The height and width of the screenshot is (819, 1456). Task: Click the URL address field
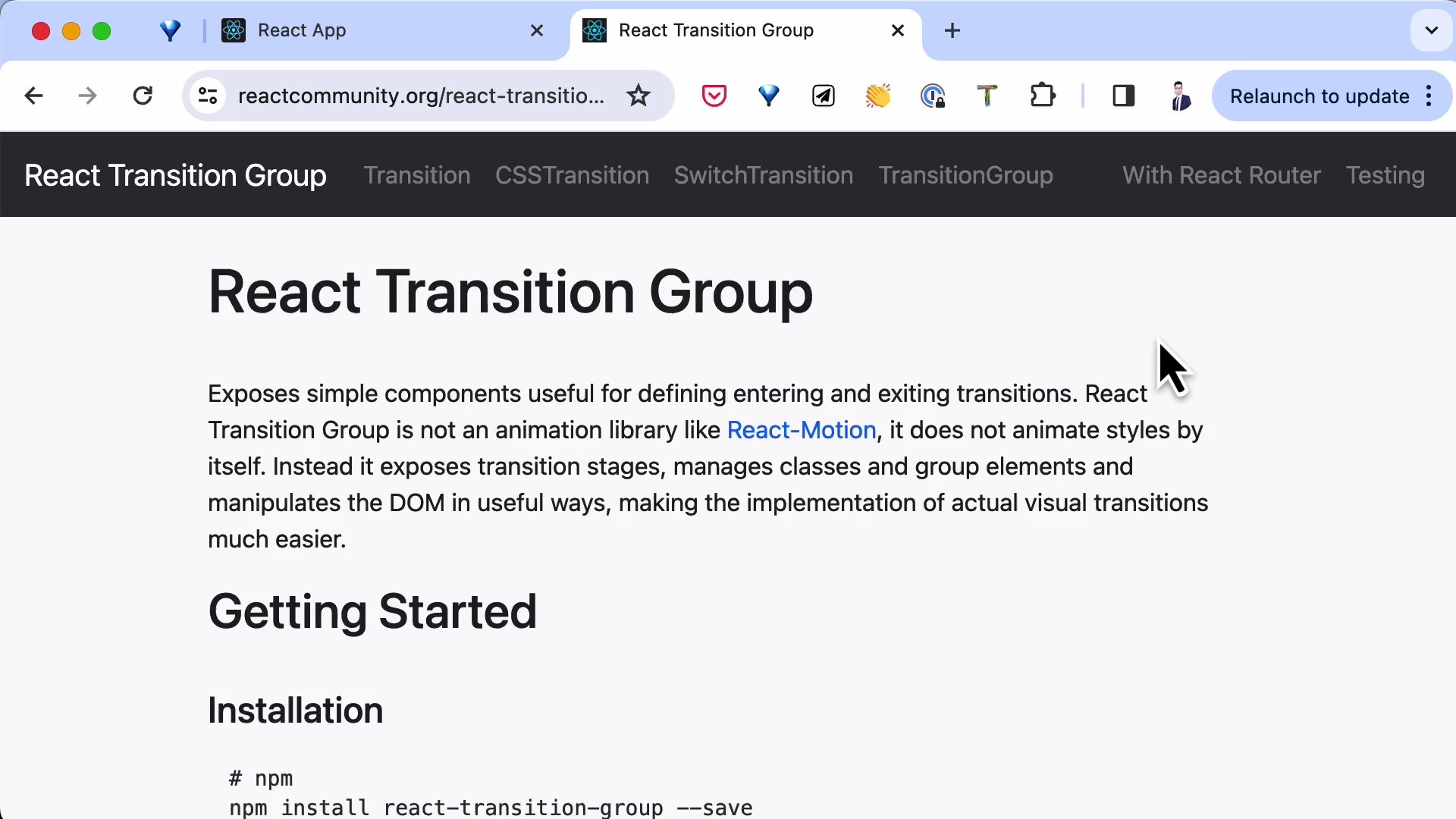[421, 96]
